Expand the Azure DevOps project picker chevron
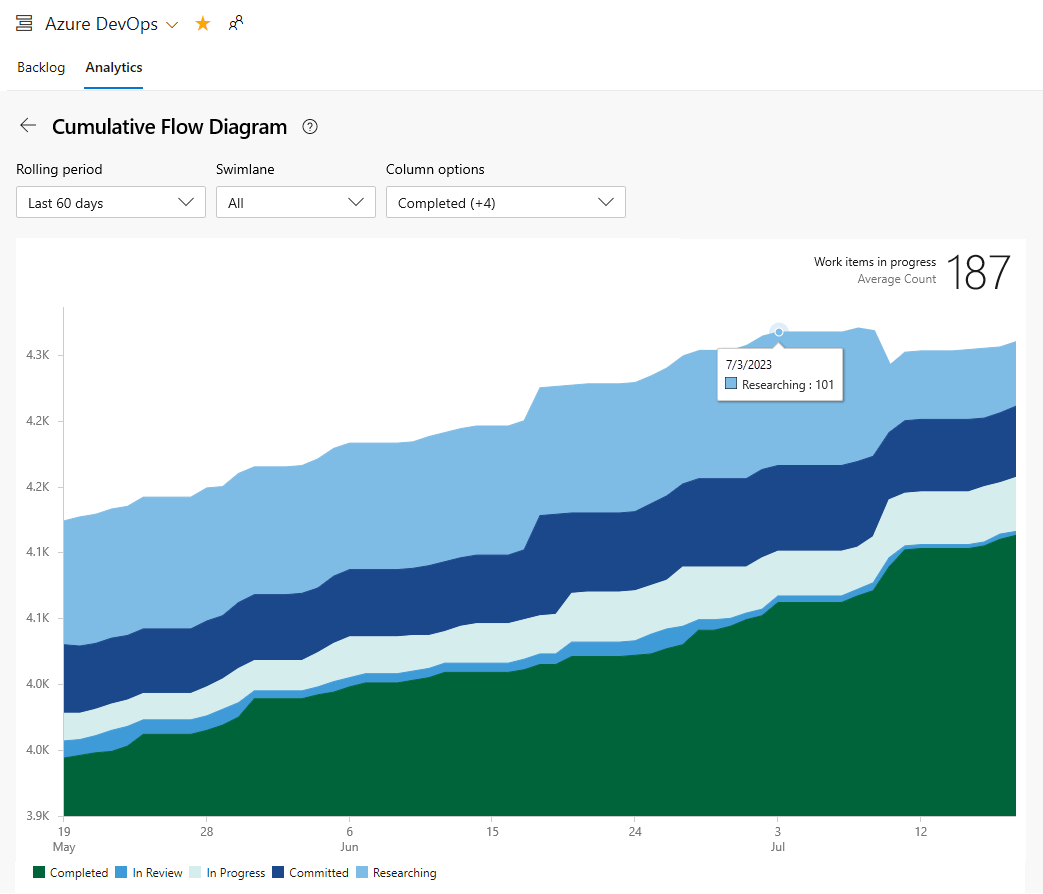The width and height of the screenshot is (1043, 894). (173, 23)
